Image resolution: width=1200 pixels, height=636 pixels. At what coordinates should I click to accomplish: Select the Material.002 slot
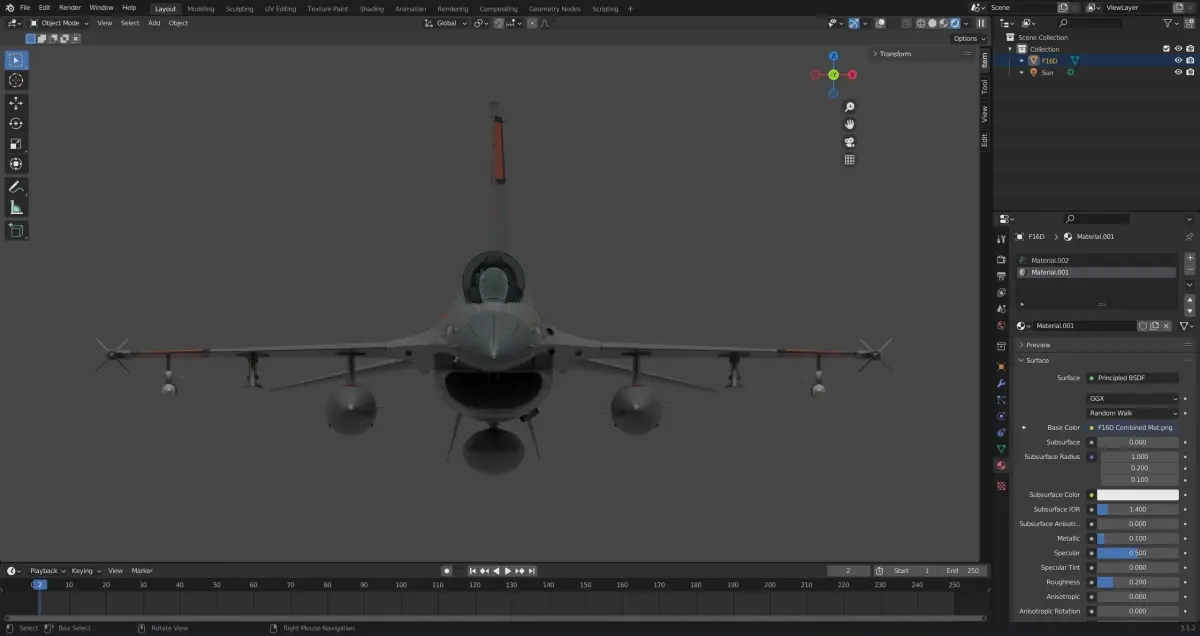click(x=1096, y=260)
